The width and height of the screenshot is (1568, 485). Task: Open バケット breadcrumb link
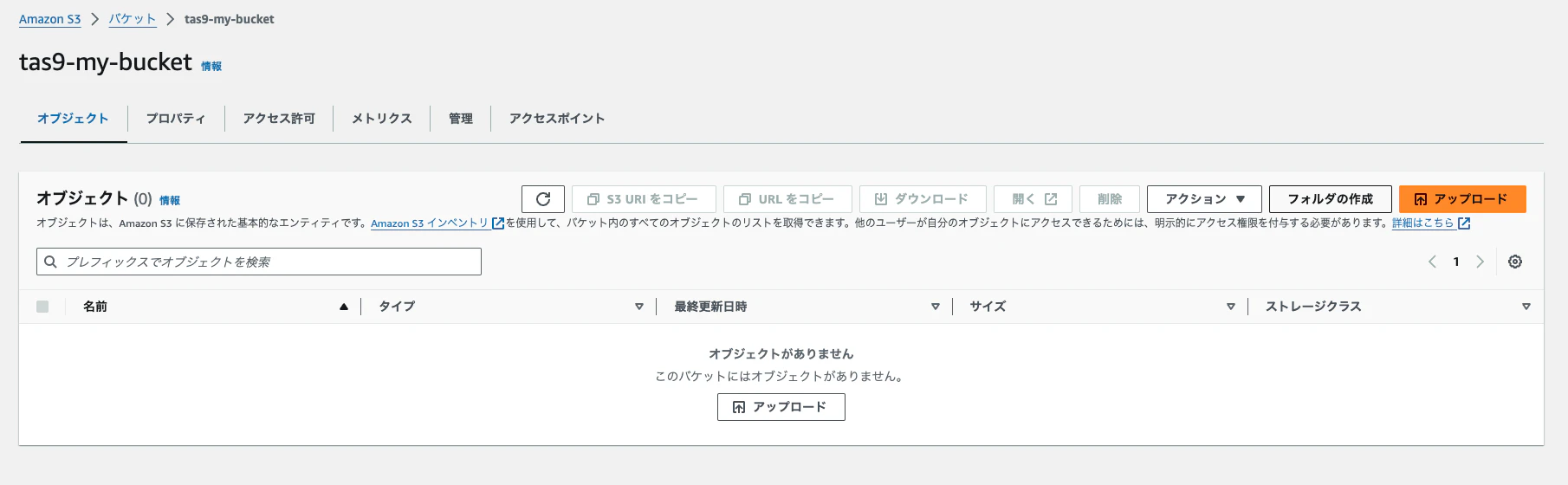click(x=133, y=19)
